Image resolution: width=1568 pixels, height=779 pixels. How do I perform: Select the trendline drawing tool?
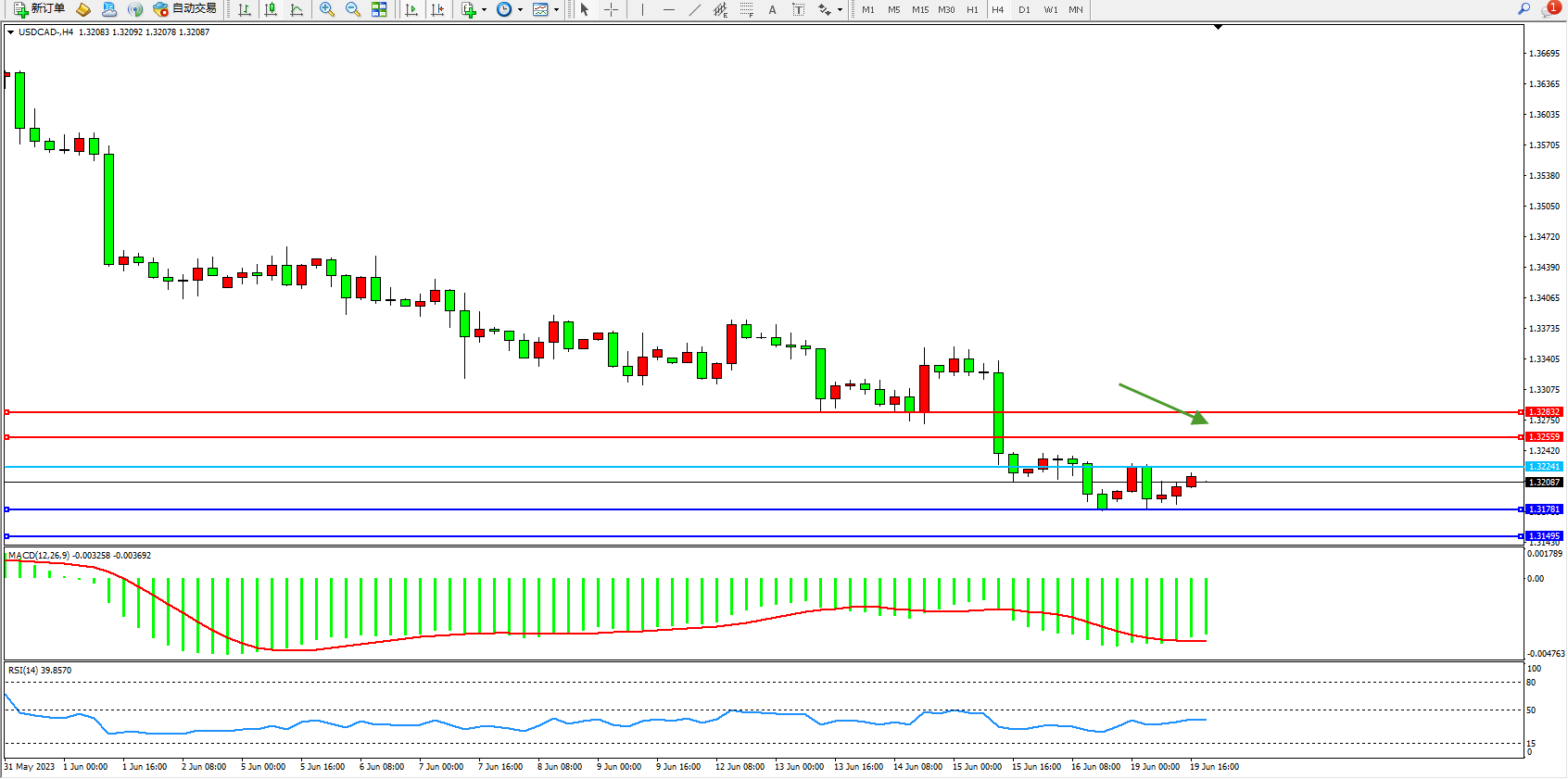[x=694, y=9]
